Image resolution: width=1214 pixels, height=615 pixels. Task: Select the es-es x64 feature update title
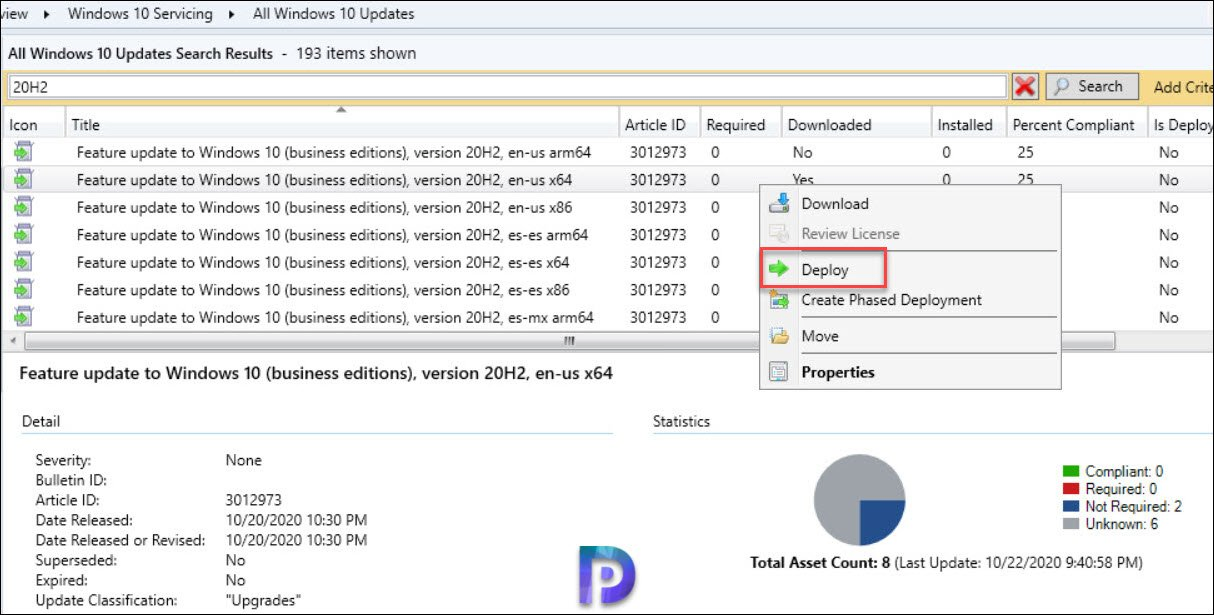(x=323, y=262)
